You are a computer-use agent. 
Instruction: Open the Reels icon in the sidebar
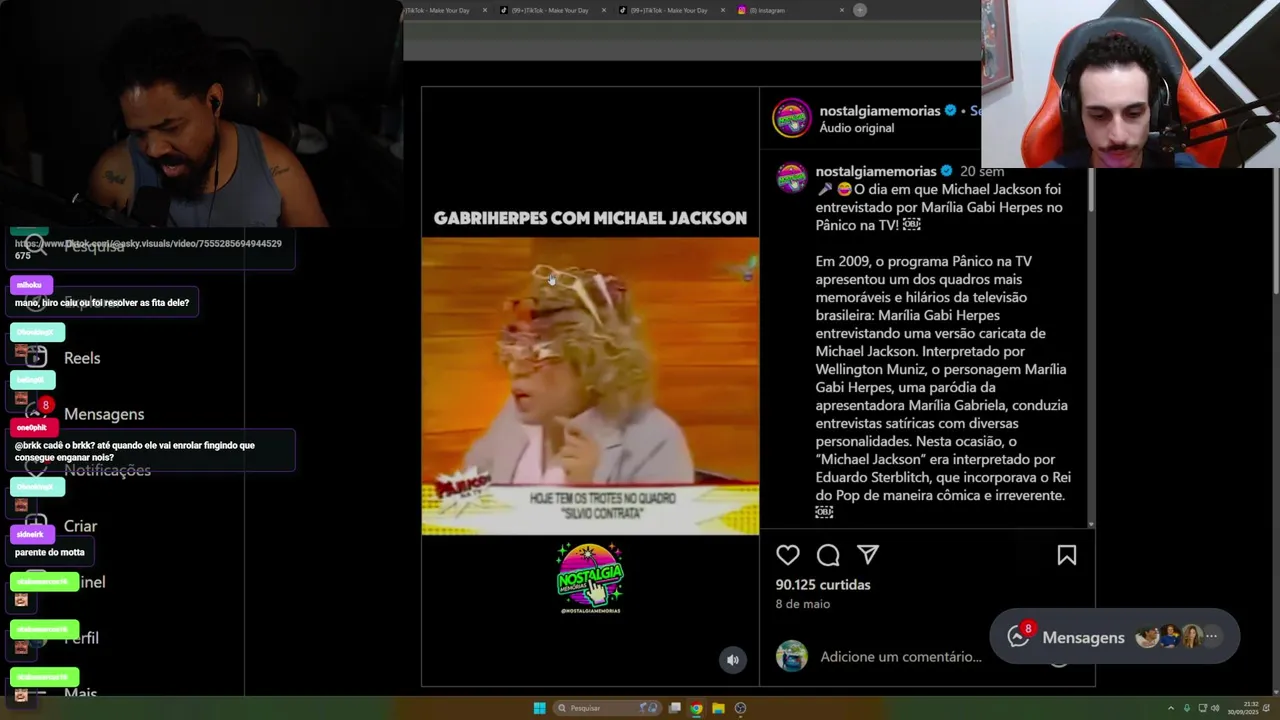pyautogui.click(x=36, y=357)
